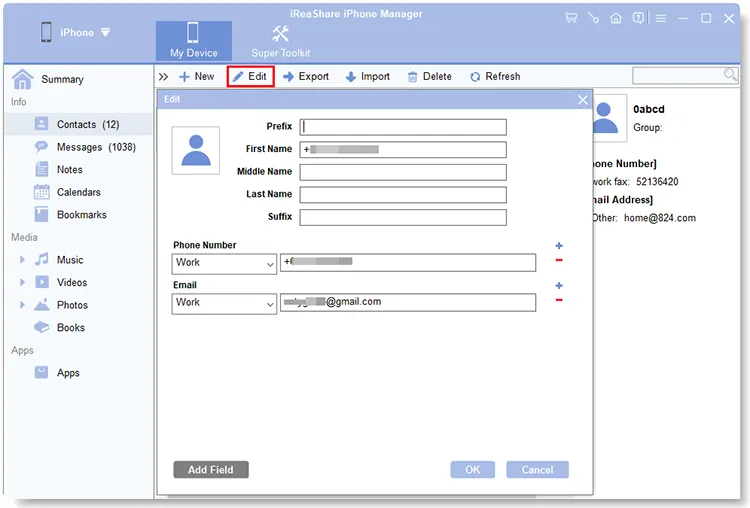
Task: Select the Messages speech bubble icon
Action: [42, 146]
